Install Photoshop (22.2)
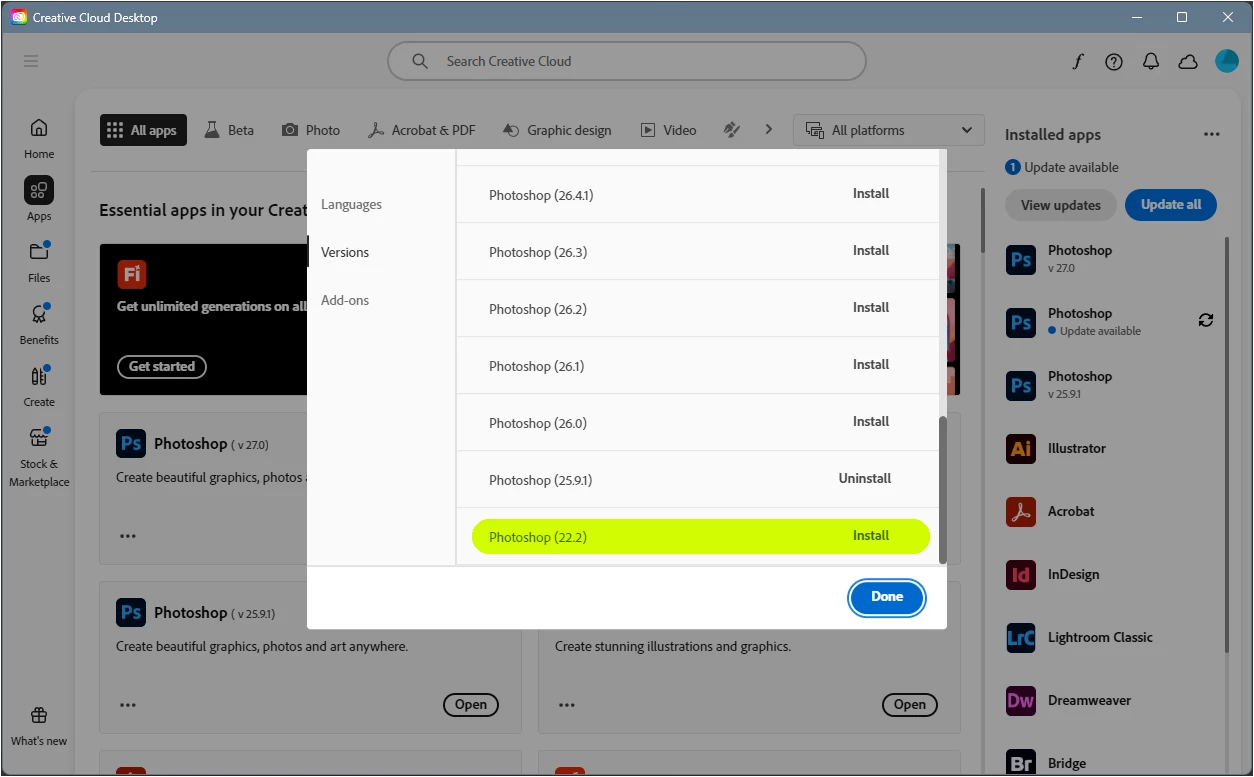1254x777 pixels. [x=871, y=536]
